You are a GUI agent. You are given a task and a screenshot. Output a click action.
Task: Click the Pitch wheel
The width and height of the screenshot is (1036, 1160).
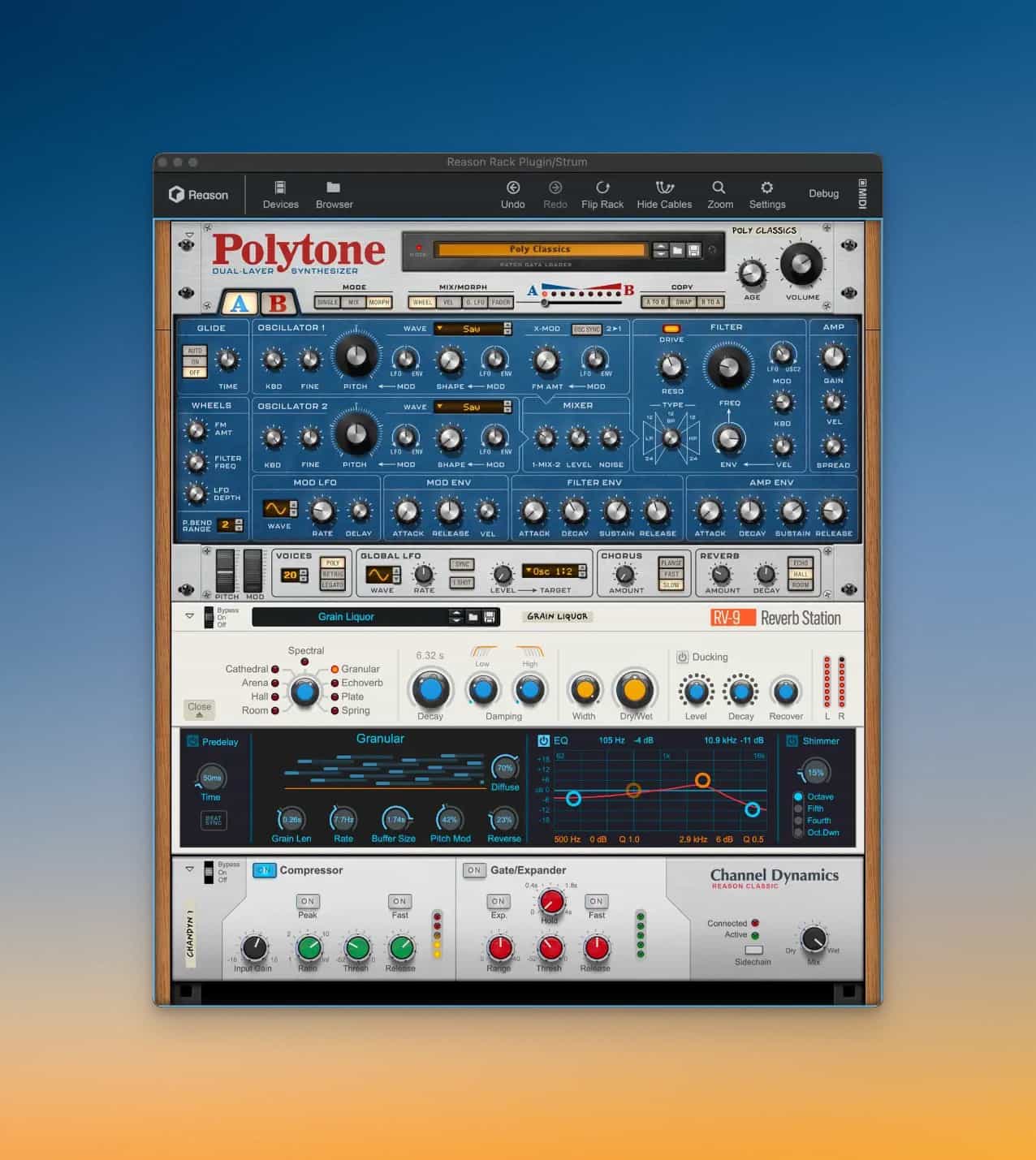(225, 570)
